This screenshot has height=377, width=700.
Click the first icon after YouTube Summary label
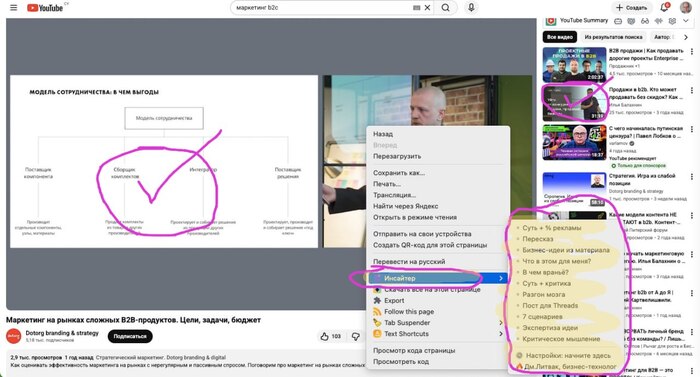pyautogui.click(x=618, y=21)
